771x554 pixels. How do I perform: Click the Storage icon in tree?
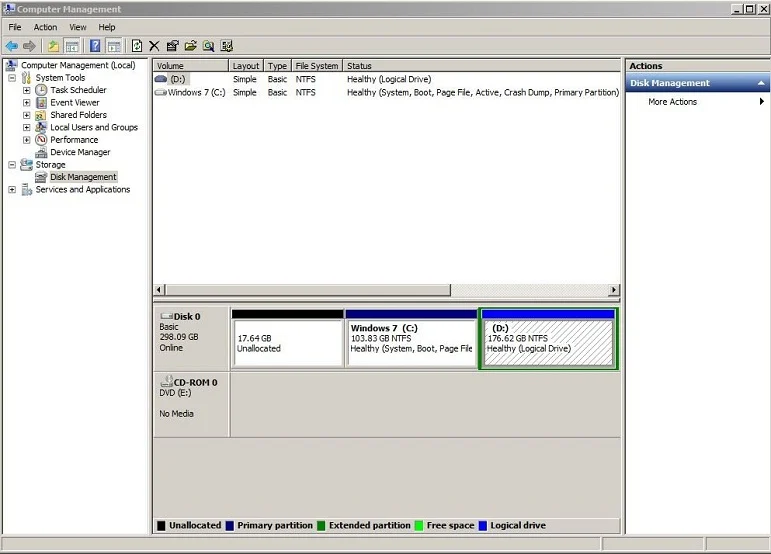pyautogui.click(x=27, y=165)
